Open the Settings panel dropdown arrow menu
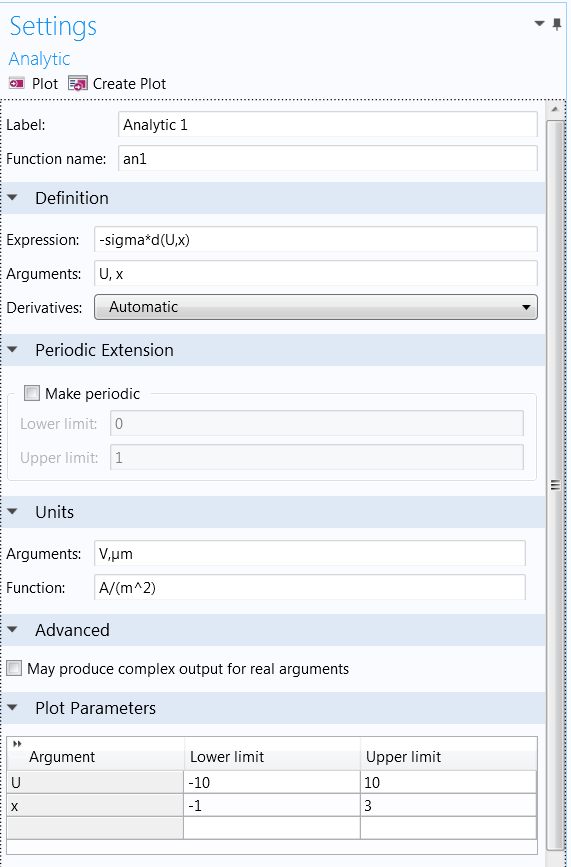This screenshot has height=867, width=571. click(539, 24)
